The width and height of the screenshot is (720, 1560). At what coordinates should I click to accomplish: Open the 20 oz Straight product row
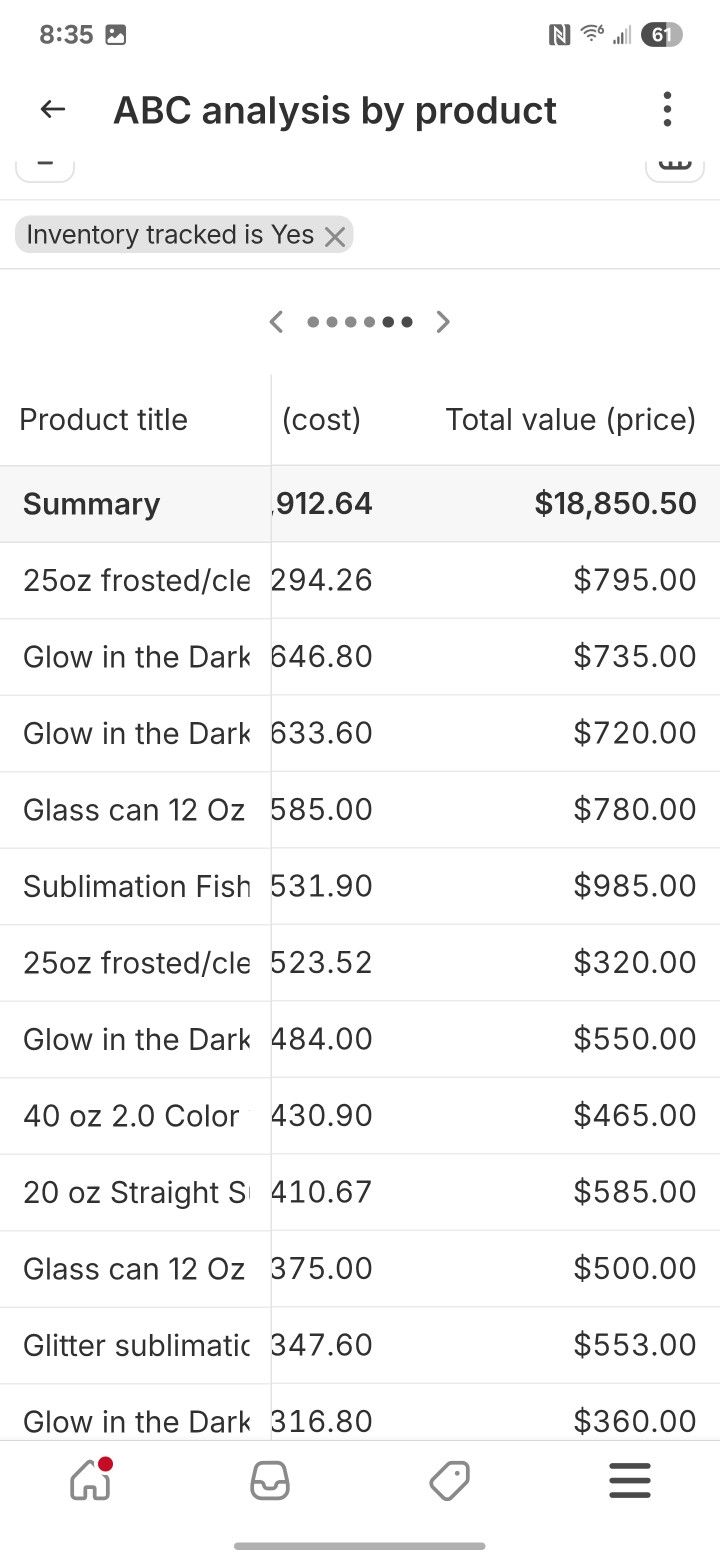pyautogui.click(x=137, y=1192)
